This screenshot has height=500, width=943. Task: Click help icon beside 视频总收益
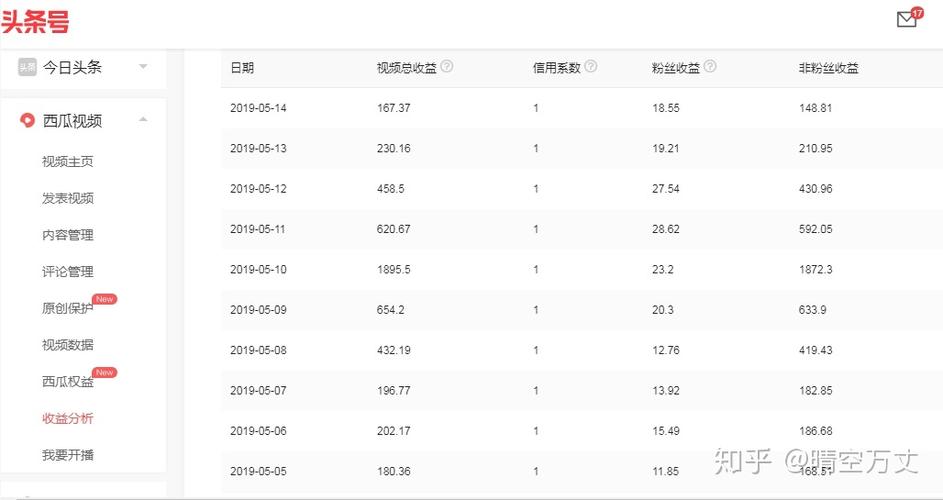coord(447,67)
